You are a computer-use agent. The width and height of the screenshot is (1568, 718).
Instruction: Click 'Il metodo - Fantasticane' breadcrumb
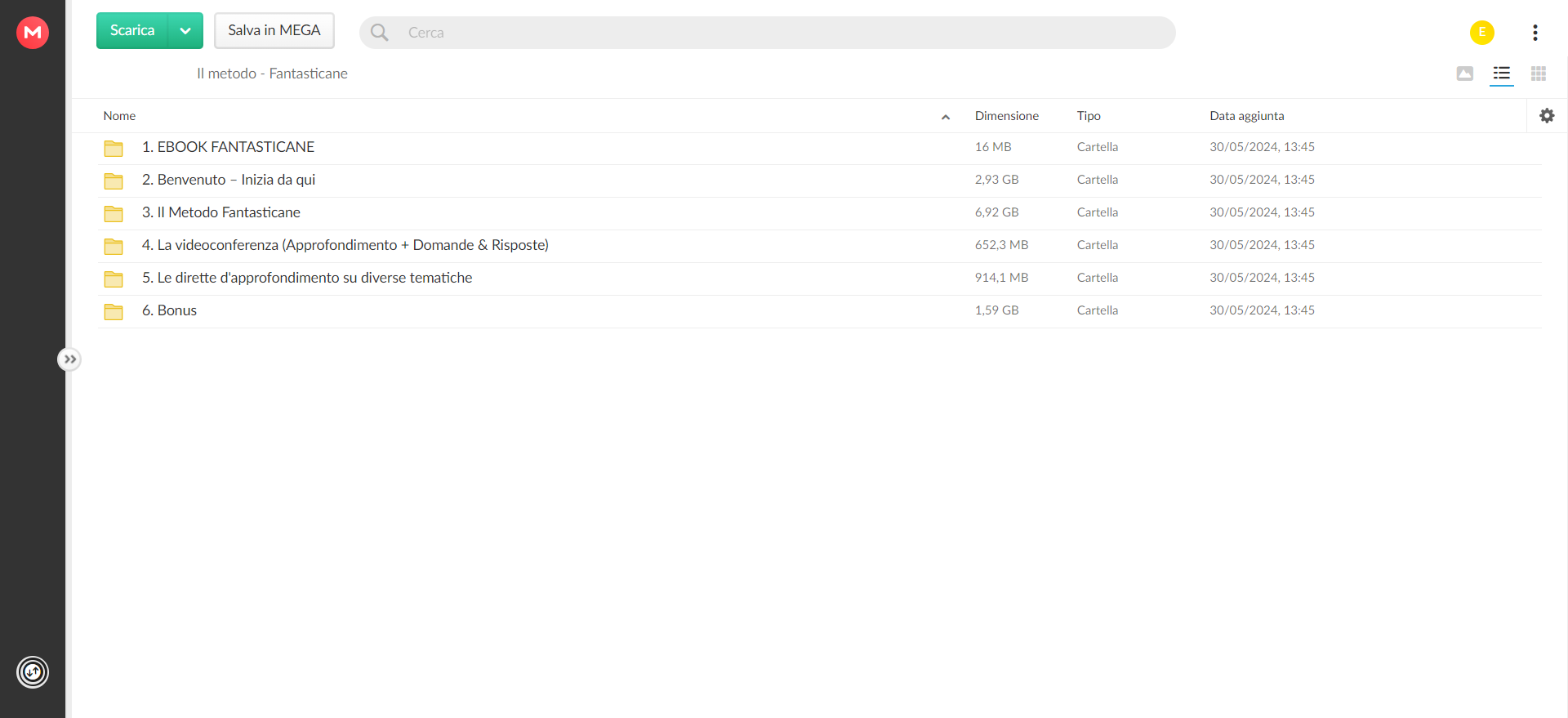[272, 74]
